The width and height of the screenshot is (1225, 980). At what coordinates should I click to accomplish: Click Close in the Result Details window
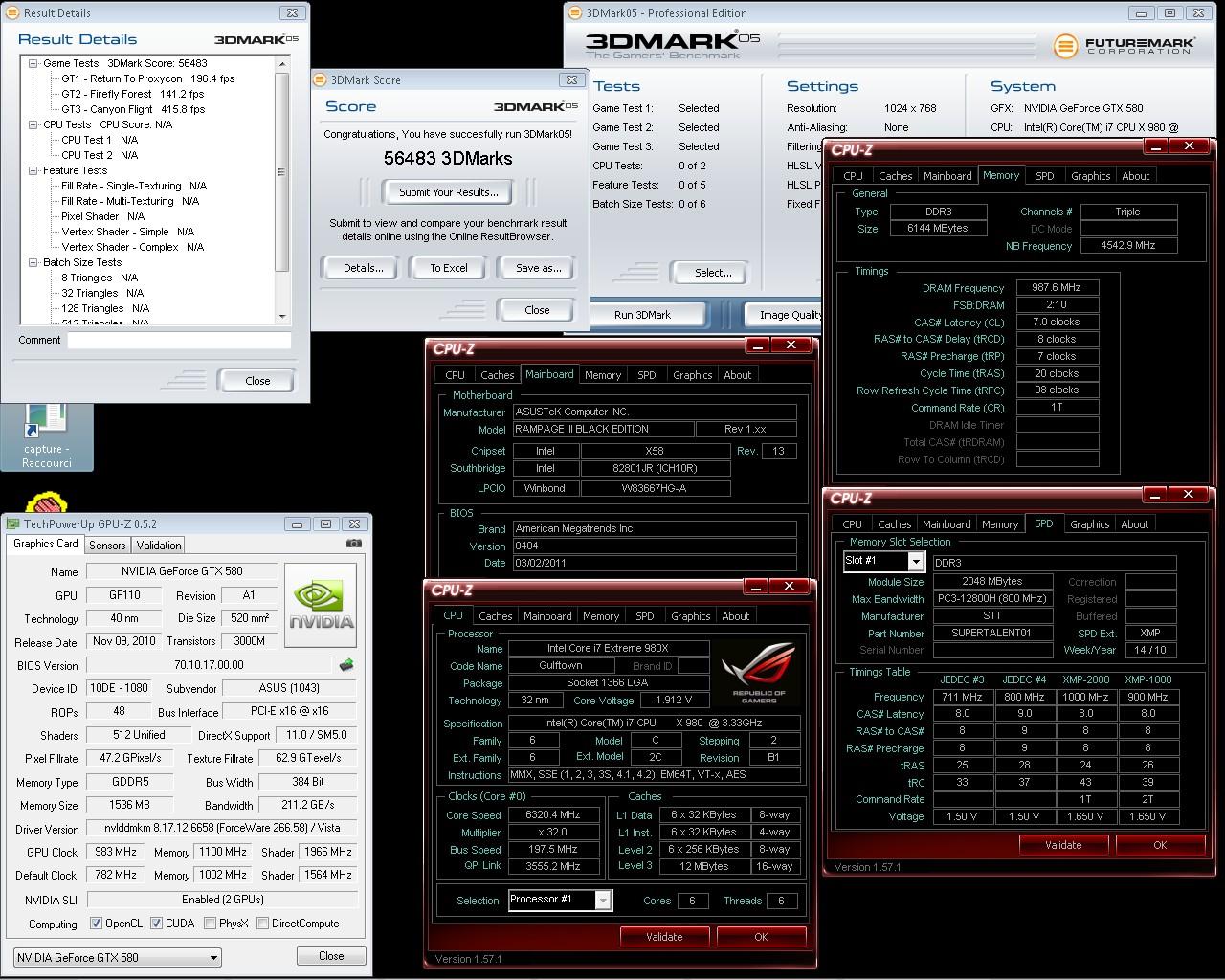(x=257, y=381)
